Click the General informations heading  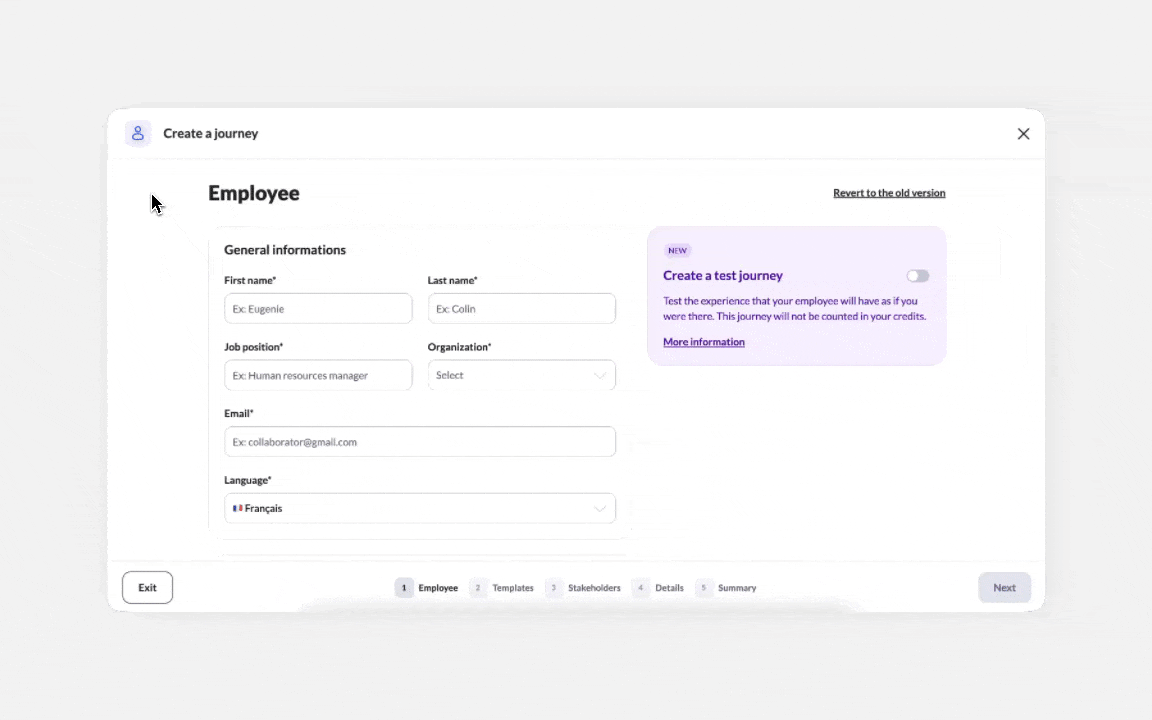click(x=285, y=250)
